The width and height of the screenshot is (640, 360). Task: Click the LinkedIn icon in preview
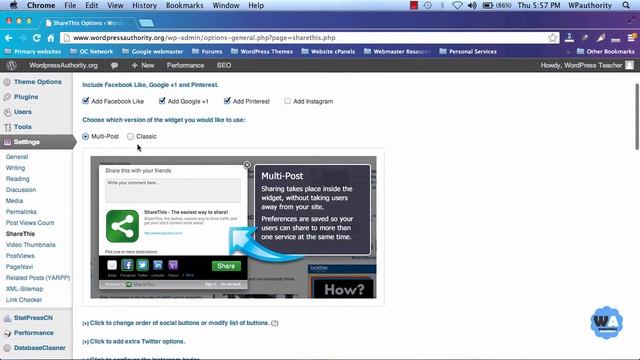tap(158, 265)
